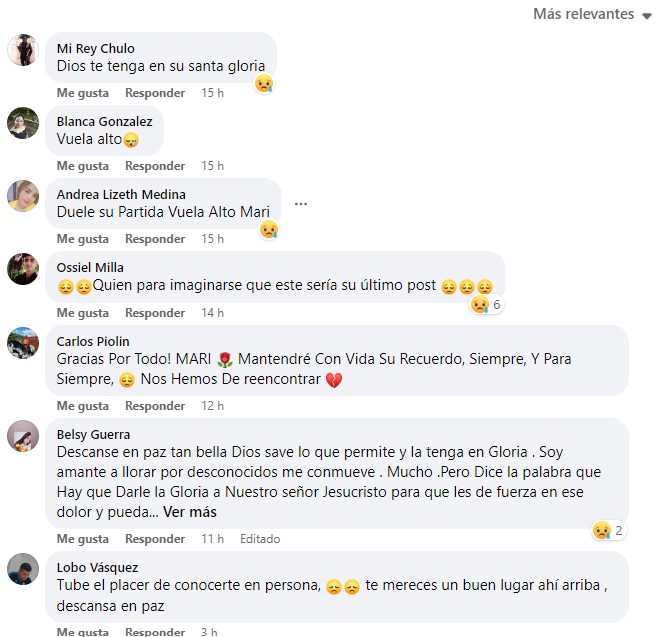View the sad reaction on Andrea Lizeth Medina's comment

[x=269, y=230]
